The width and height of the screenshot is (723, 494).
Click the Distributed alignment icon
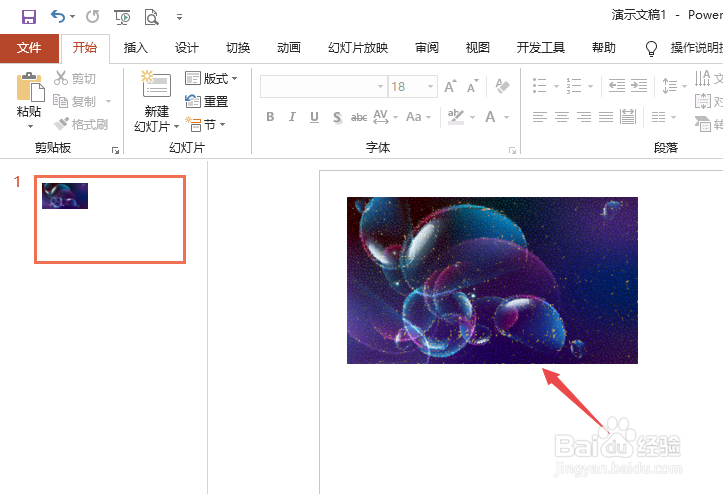point(628,117)
